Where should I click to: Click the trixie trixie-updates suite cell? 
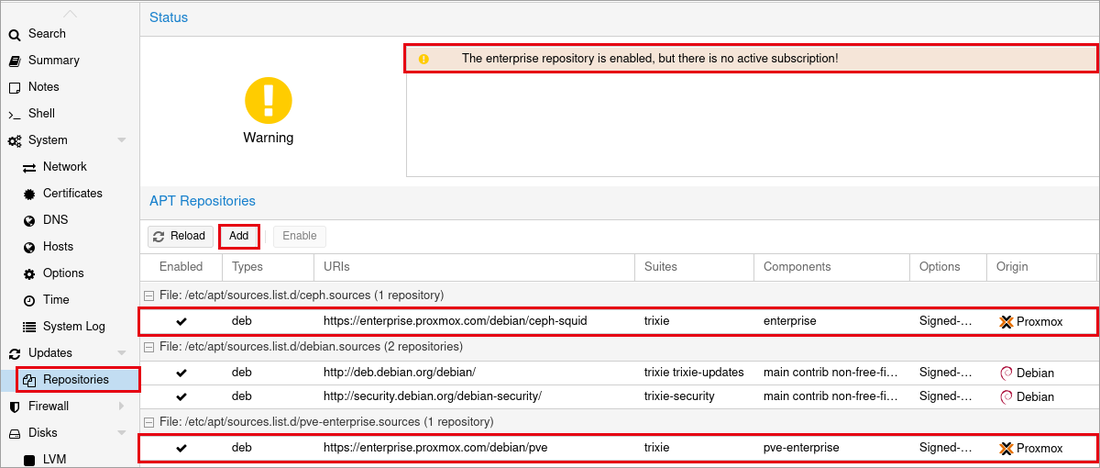point(694,373)
